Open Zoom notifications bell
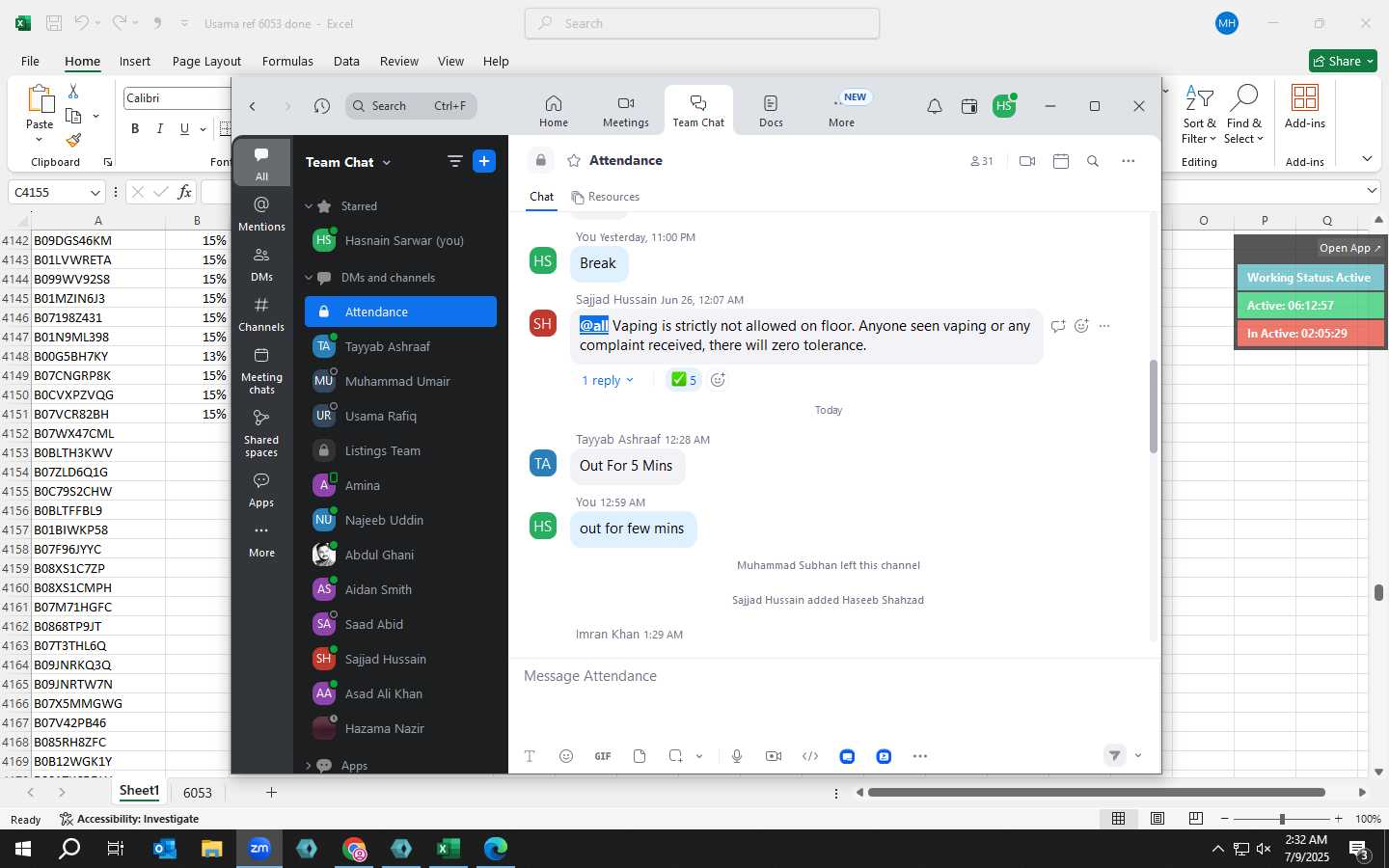Screen dimensions: 1389x868 pyautogui.click(x=935, y=106)
